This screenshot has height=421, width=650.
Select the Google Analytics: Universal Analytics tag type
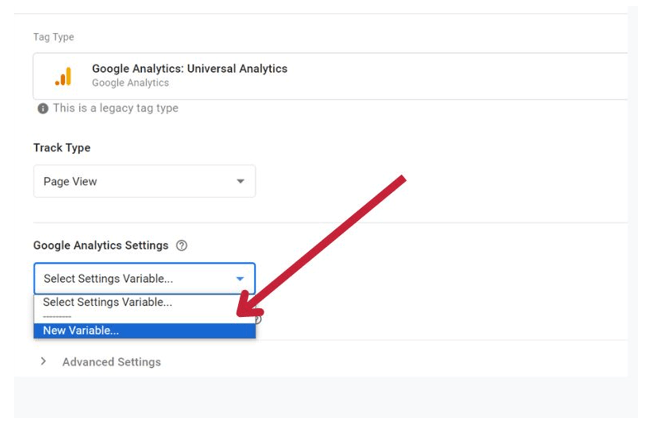(x=330, y=76)
